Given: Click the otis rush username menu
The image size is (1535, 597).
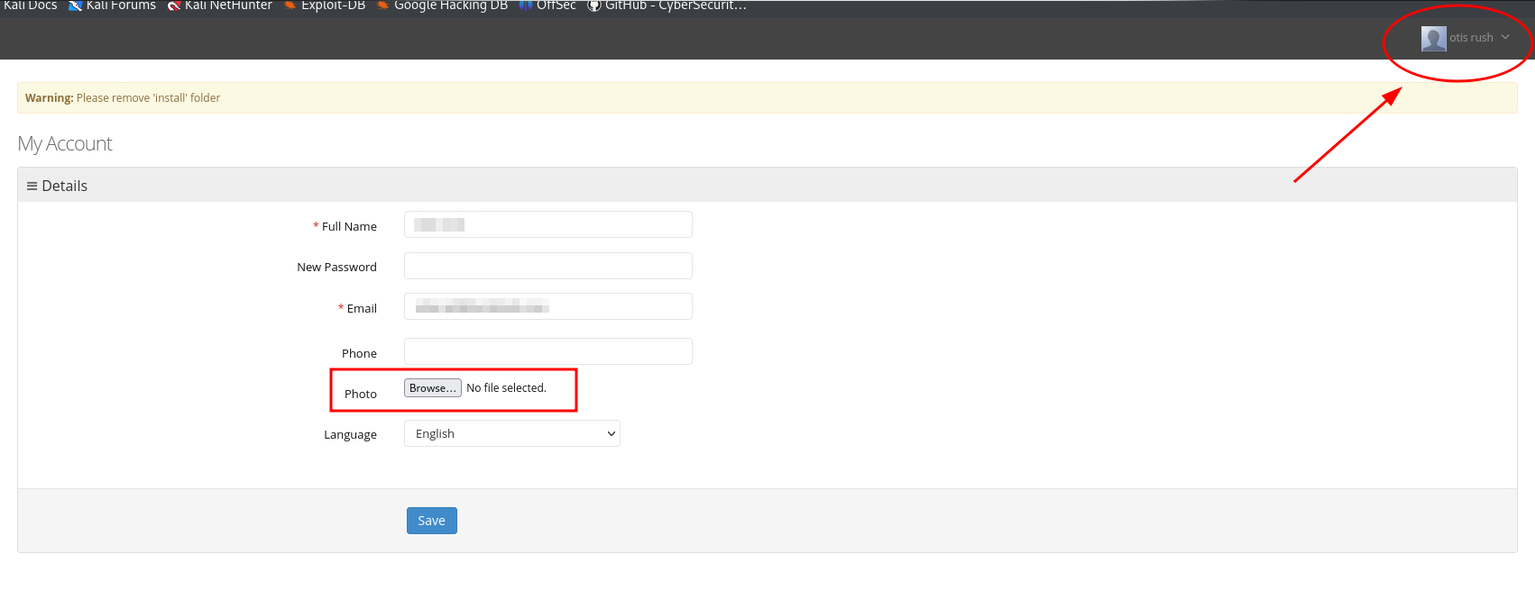Looking at the screenshot, I should [x=1471, y=38].
